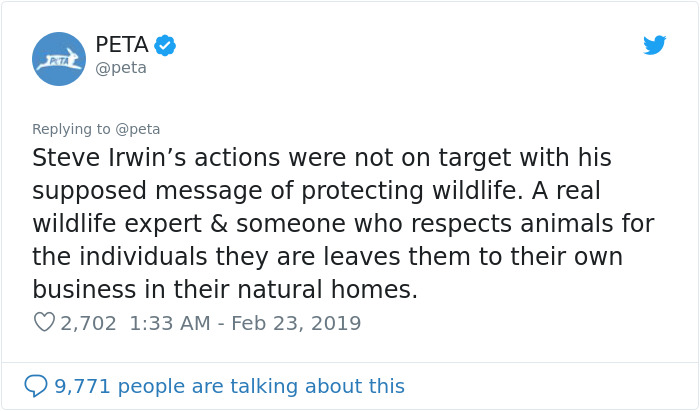Image resolution: width=700 pixels, height=411 pixels.
Task: Click the 9,771 replies number
Action: click(x=82, y=386)
